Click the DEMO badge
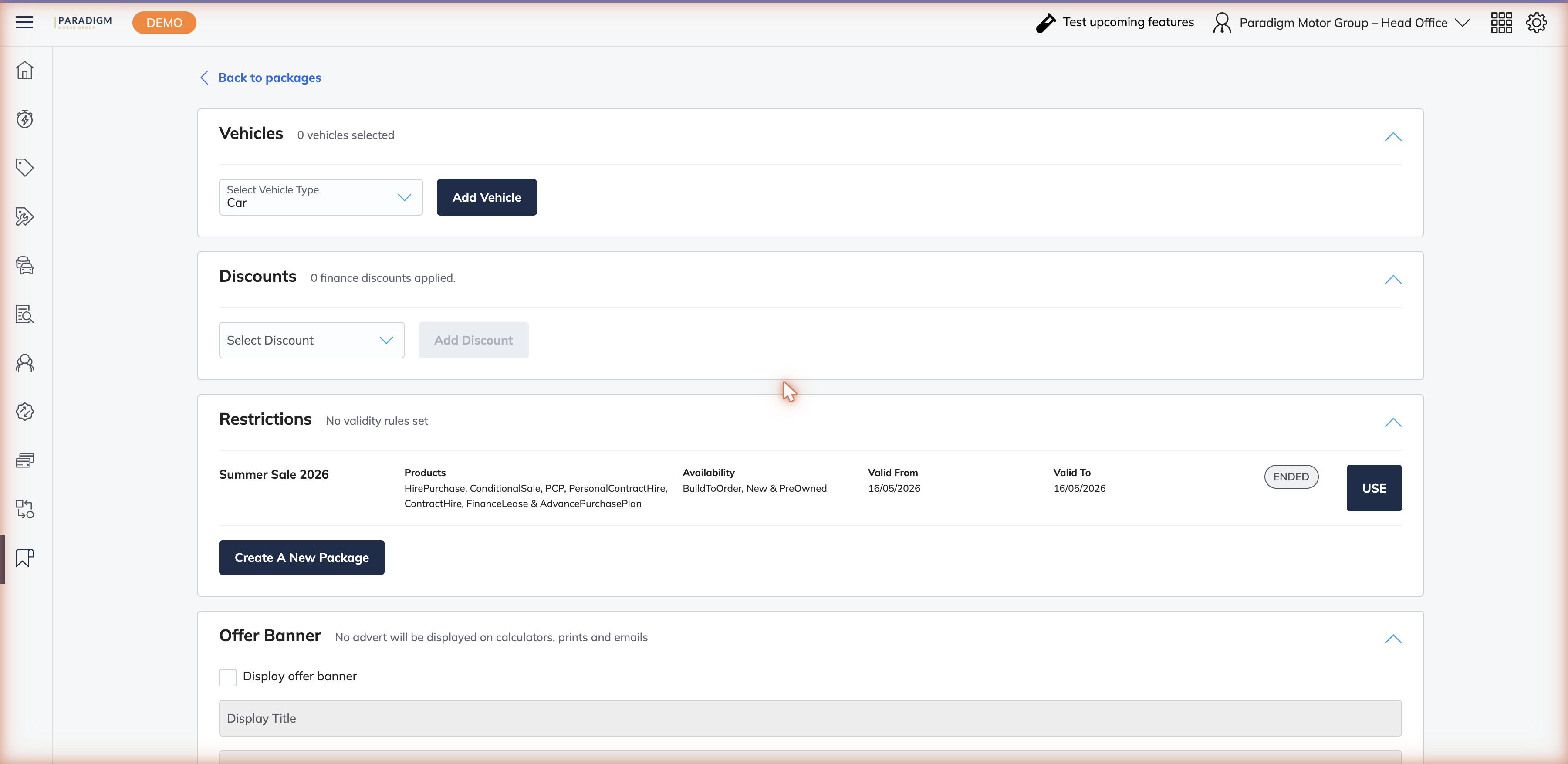 (164, 23)
